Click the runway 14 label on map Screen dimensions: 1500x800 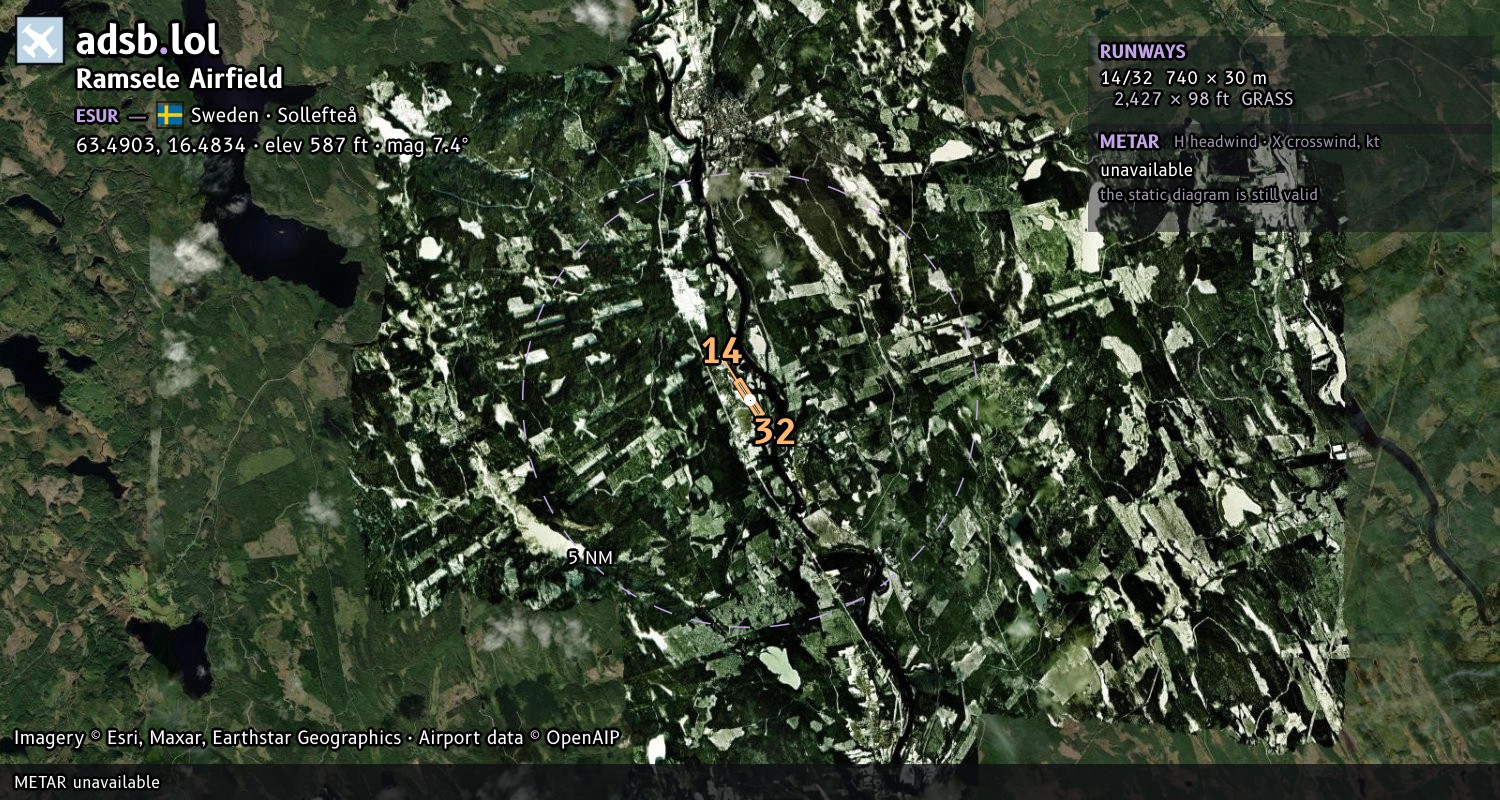tap(721, 351)
